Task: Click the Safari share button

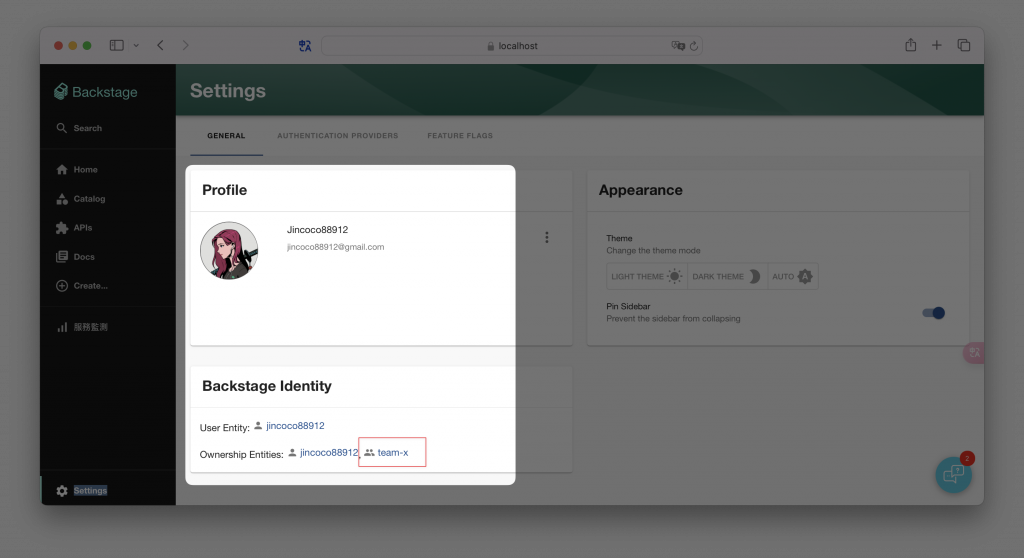Action: click(x=910, y=45)
